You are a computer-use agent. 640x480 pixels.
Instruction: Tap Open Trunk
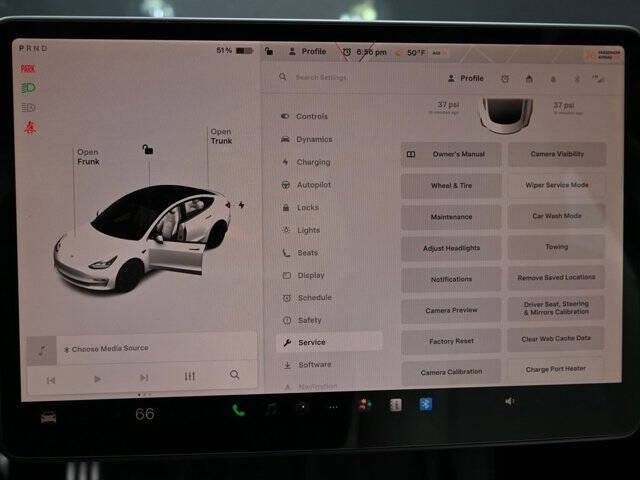click(221, 136)
